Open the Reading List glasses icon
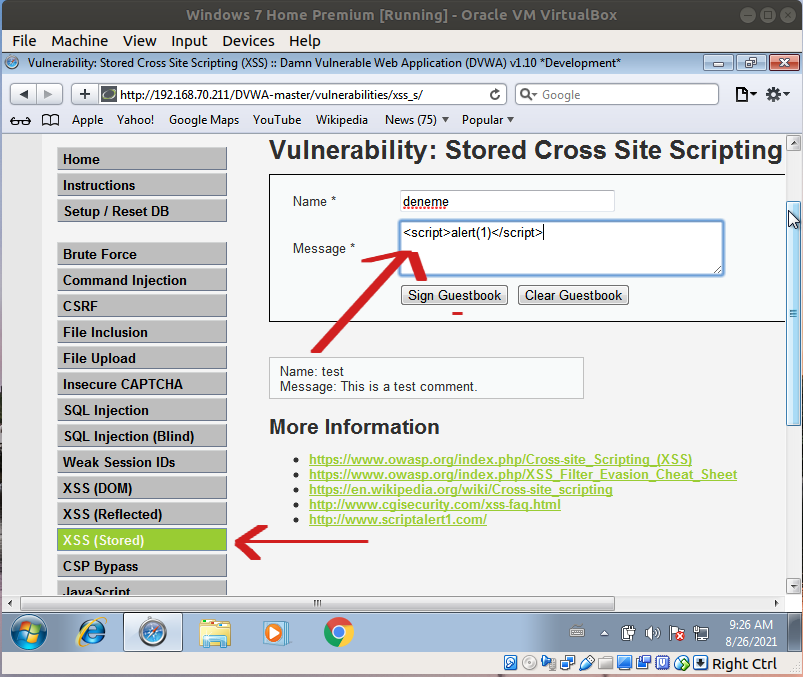The image size is (803, 677). [x=20, y=120]
